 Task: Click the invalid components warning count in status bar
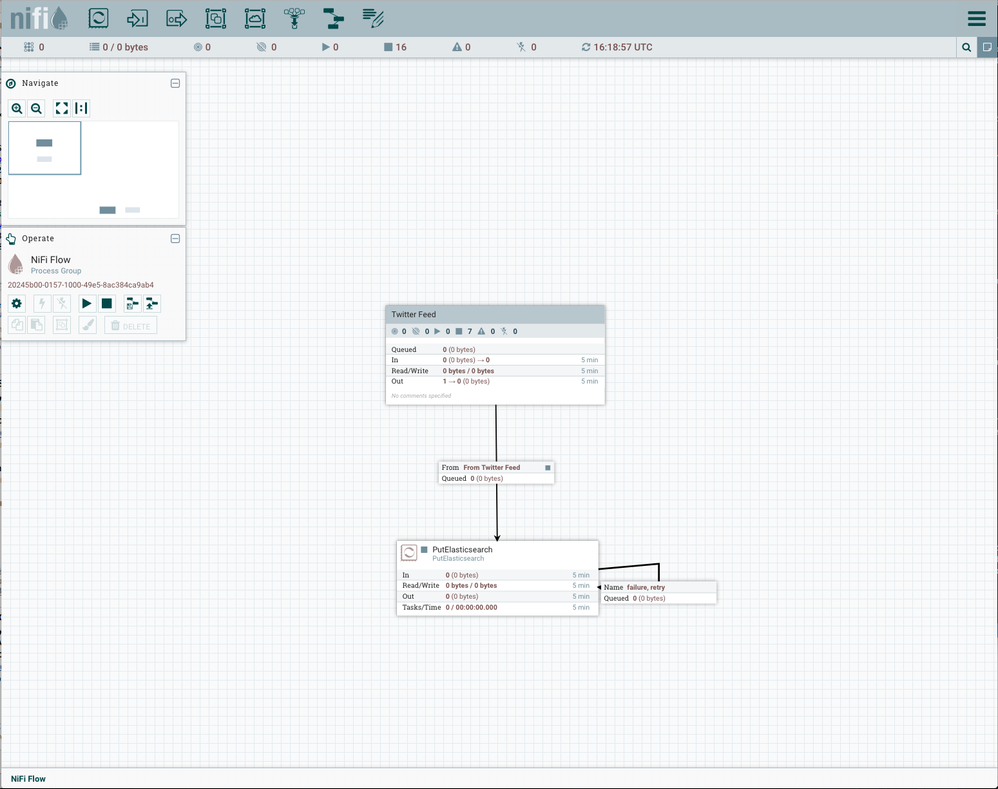[461, 47]
